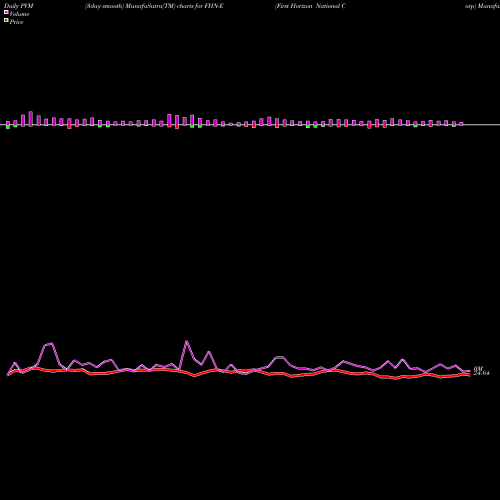Click the Volume legend color swatch
The height and width of the screenshot is (500, 500).
pos(6,12)
